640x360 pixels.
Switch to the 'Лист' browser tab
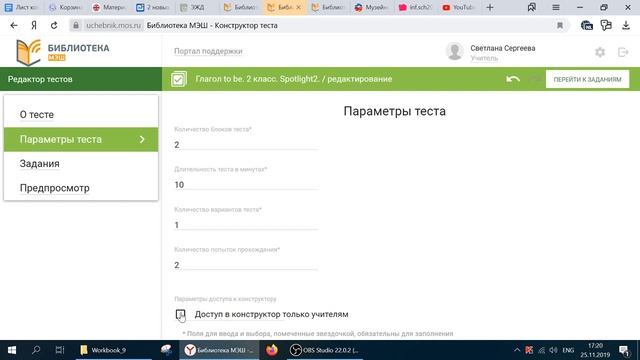(x=21, y=7)
